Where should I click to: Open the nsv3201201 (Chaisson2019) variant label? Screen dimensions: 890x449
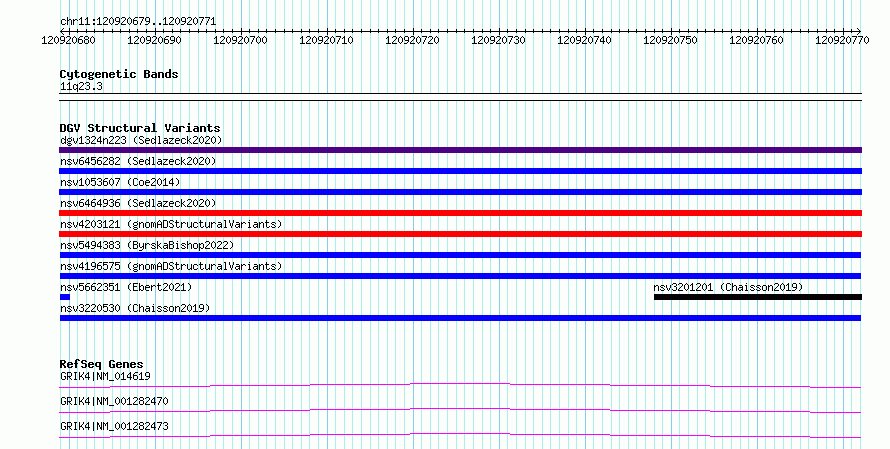click(x=728, y=287)
